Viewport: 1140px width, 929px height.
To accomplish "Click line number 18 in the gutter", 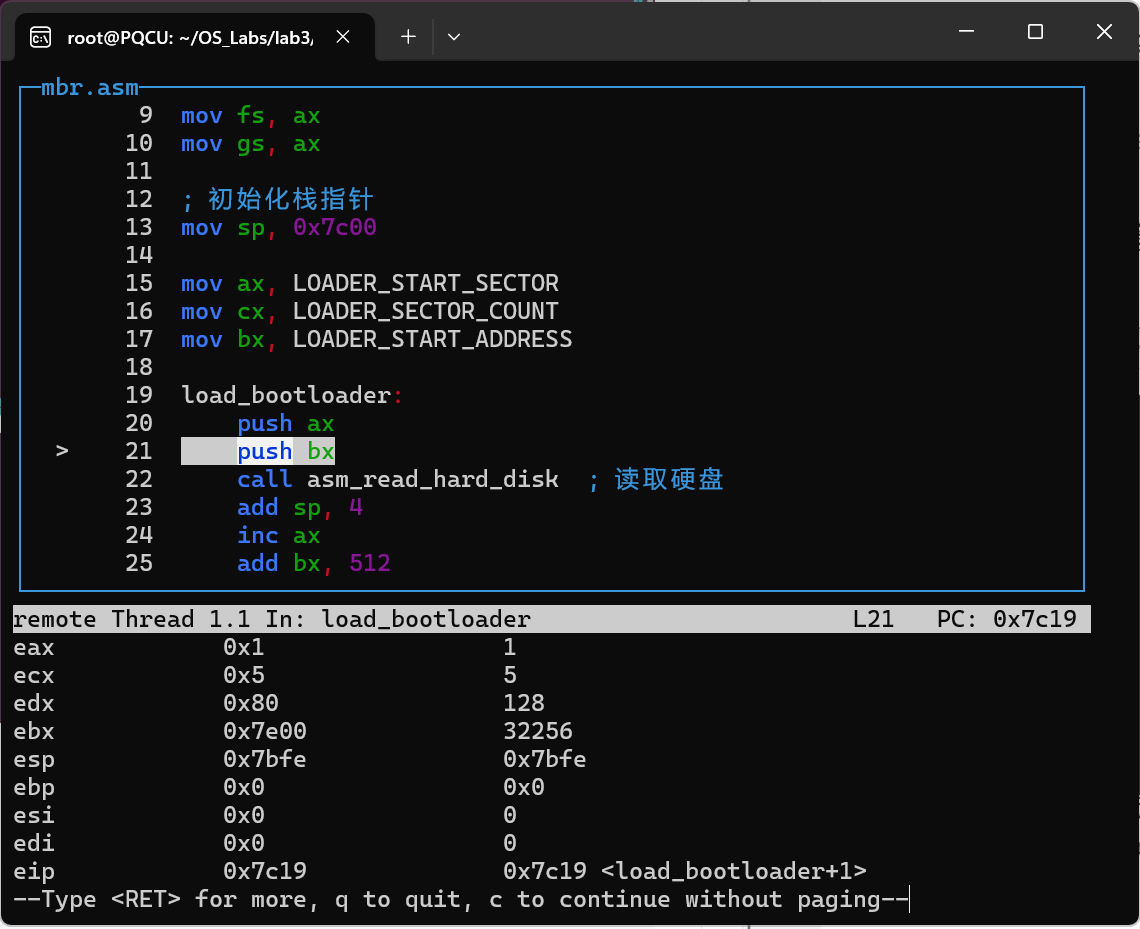I will tap(139, 367).
